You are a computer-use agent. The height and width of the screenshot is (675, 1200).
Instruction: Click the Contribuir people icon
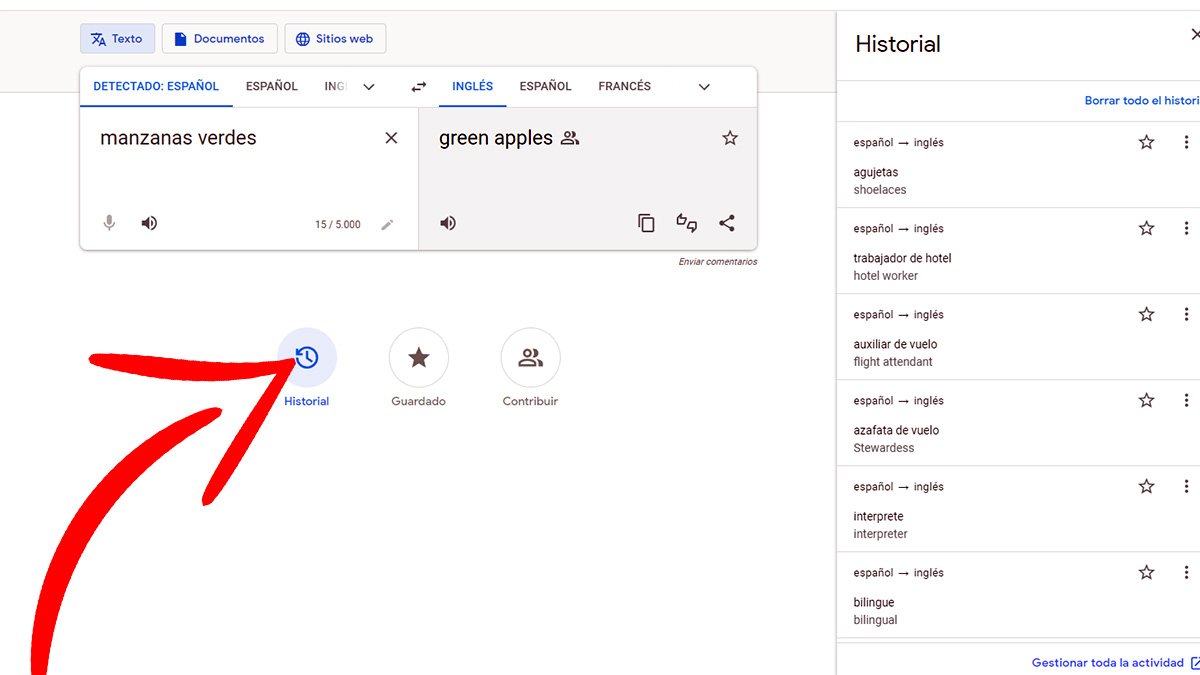click(x=530, y=358)
